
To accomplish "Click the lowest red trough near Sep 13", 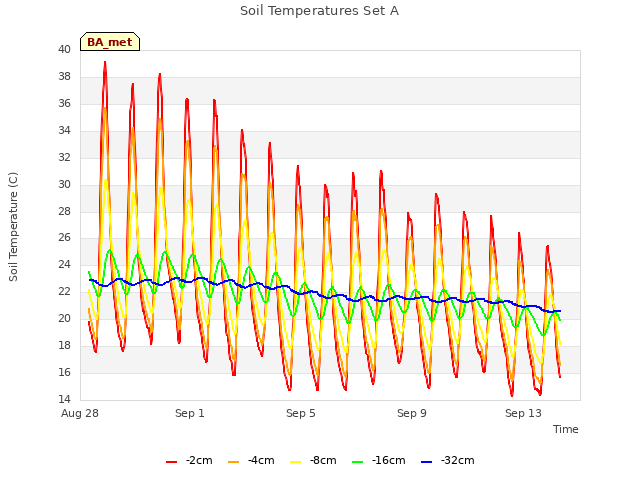I will 512,395.
